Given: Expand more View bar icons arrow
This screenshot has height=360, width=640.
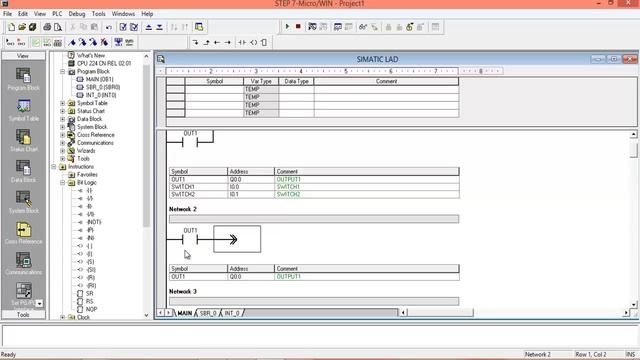Looking at the screenshot, I should point(40,304).
